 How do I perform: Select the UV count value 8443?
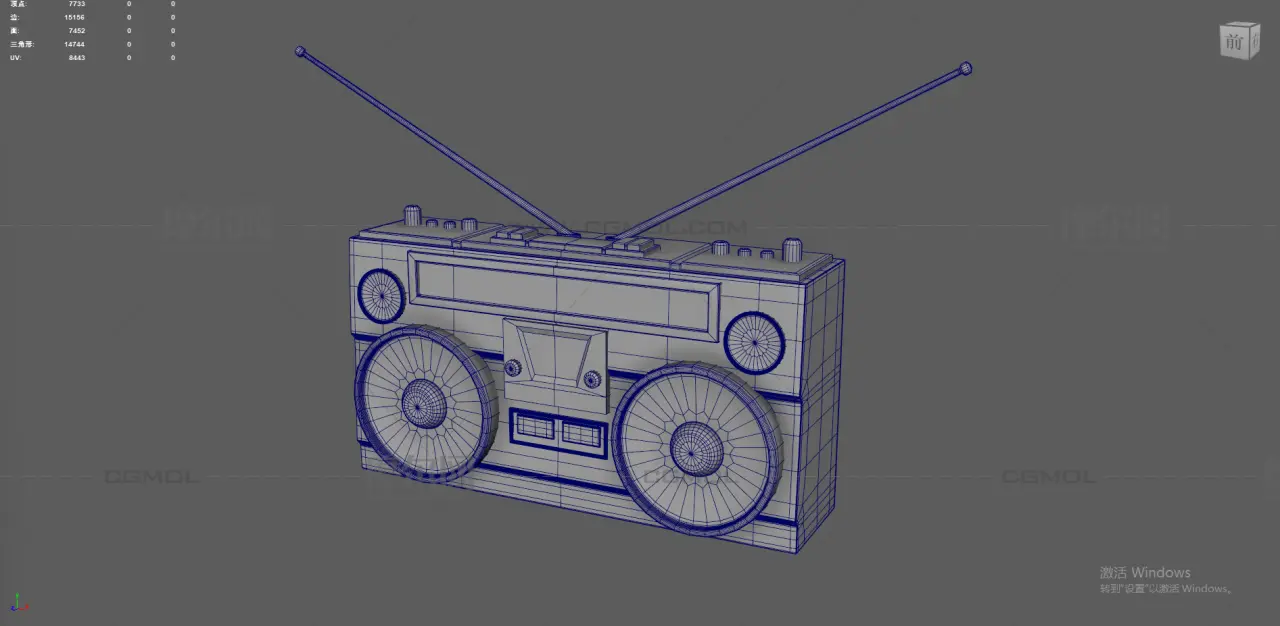point(77,57)
